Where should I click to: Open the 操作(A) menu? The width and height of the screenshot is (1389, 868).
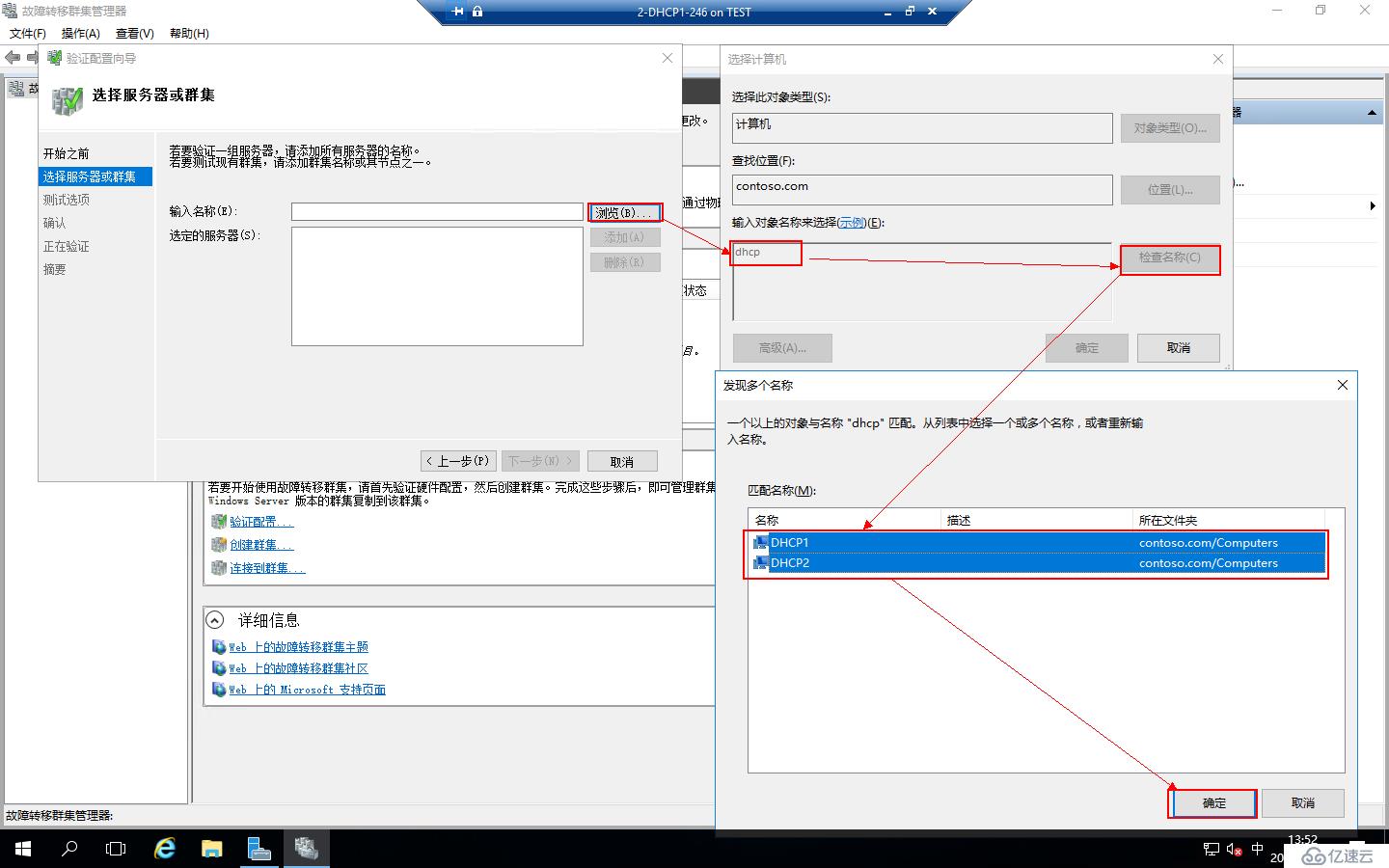(x=80, y=33)
